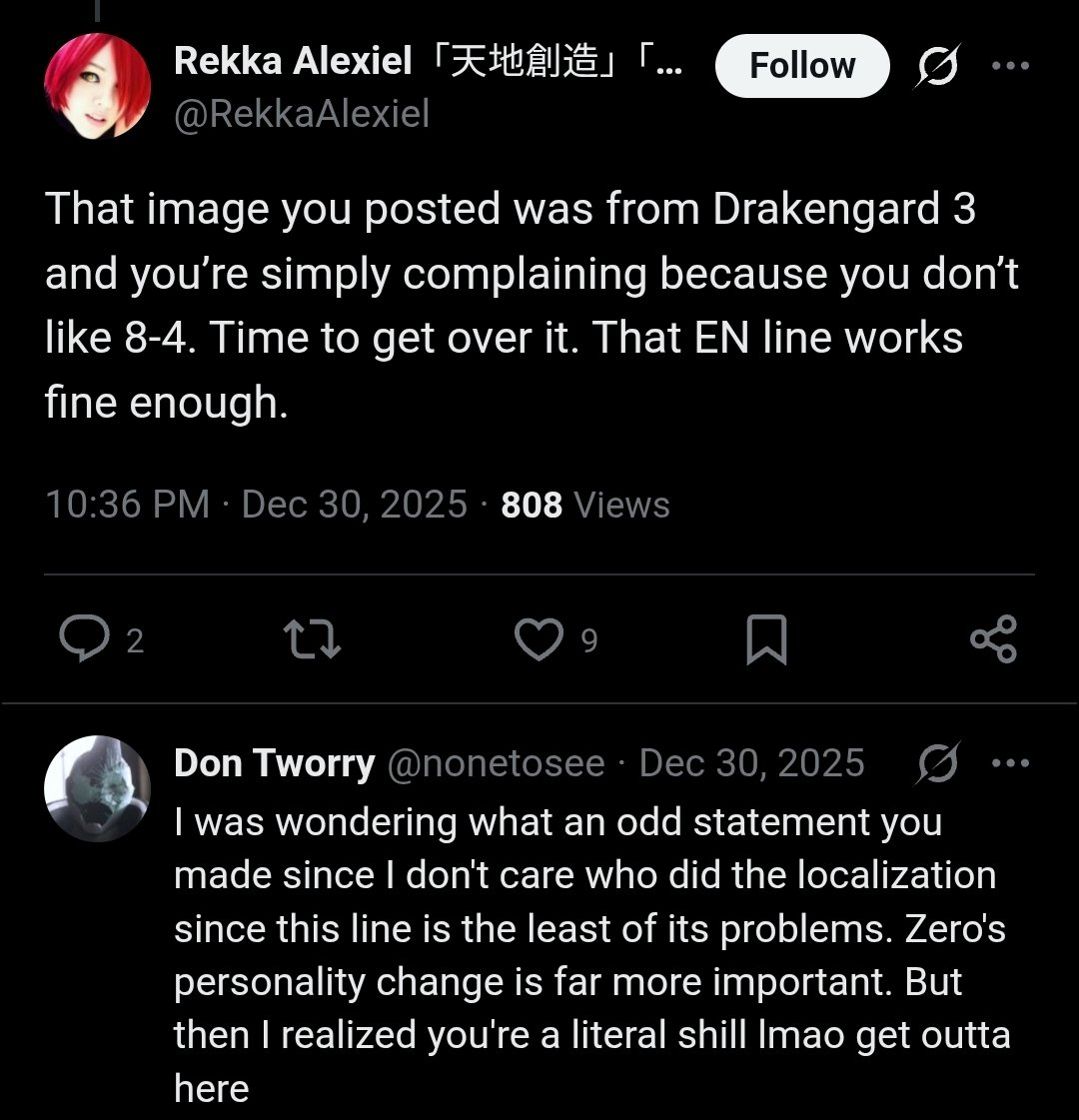The height and width of the screenshot is (1120, 1079).
Task: Open more options on Don Tworry's reply
Action: (1010, 764)
